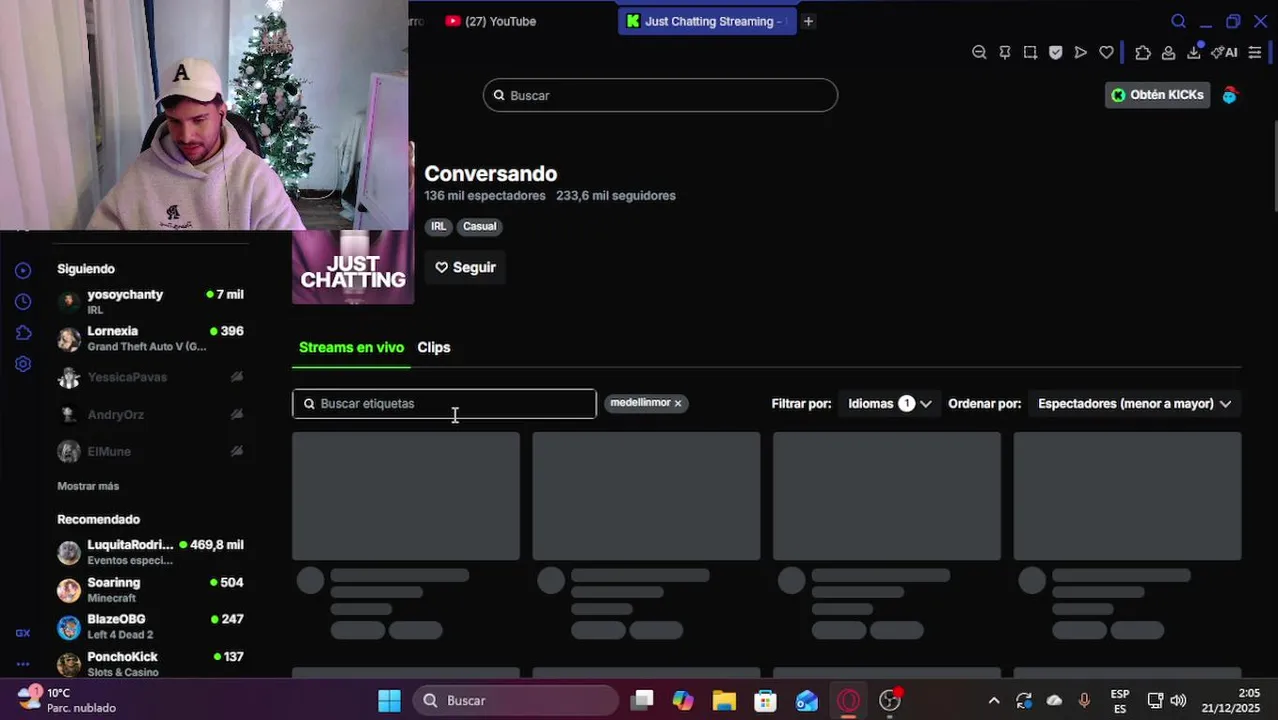This screenshot has height=720, width=1278.
Task: Add page to bookmarks heart icon
Action: coord(1106,53)
